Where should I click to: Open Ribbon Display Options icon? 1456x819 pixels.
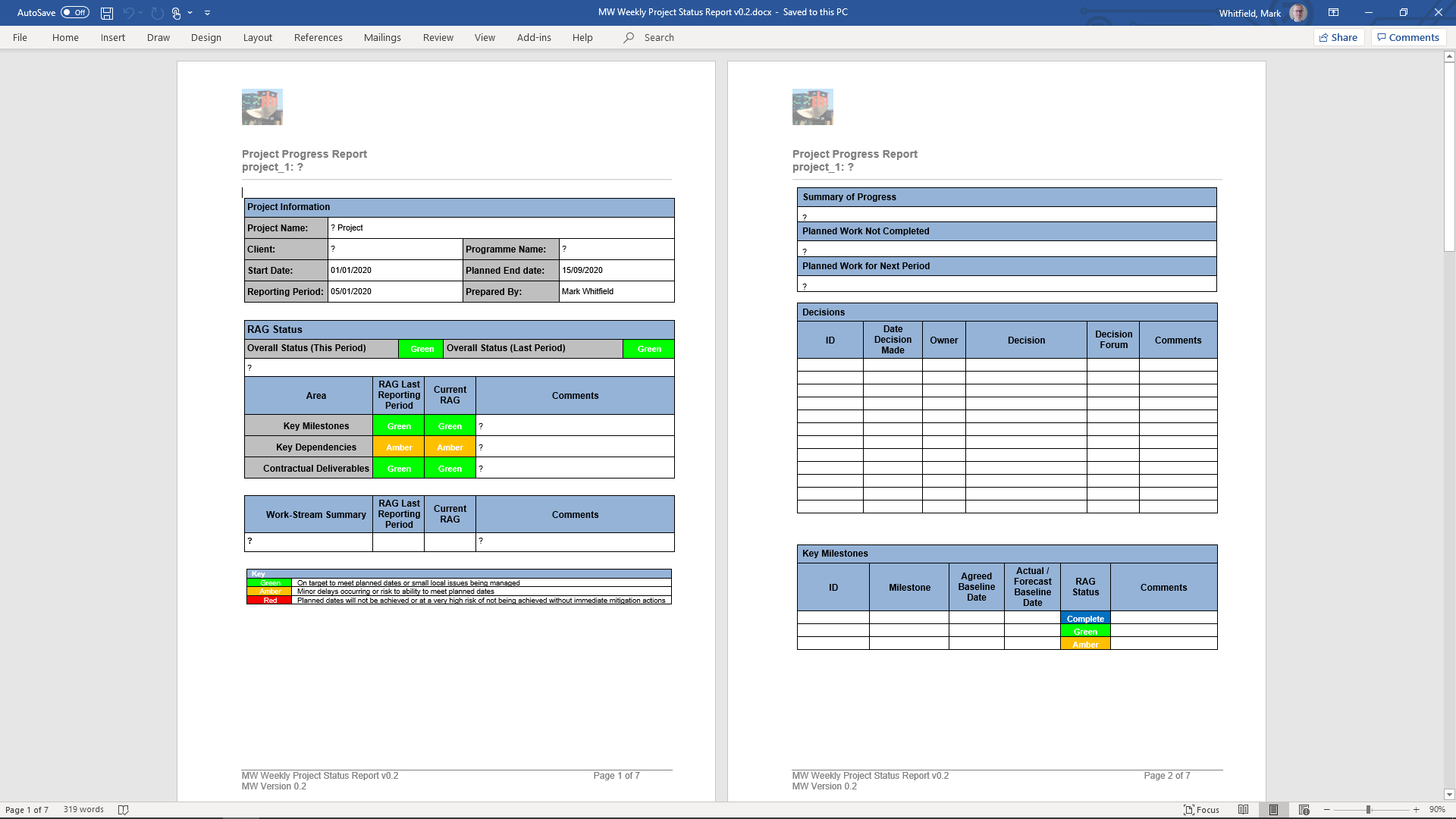click(1333, 13)
